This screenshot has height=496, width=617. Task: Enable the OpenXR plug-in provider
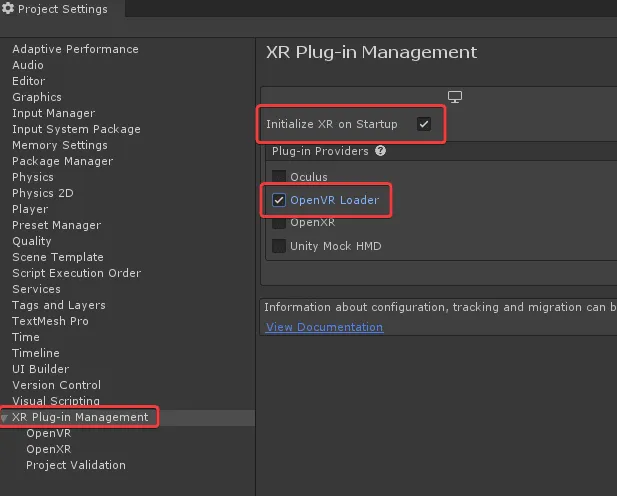tap(279, 223)
